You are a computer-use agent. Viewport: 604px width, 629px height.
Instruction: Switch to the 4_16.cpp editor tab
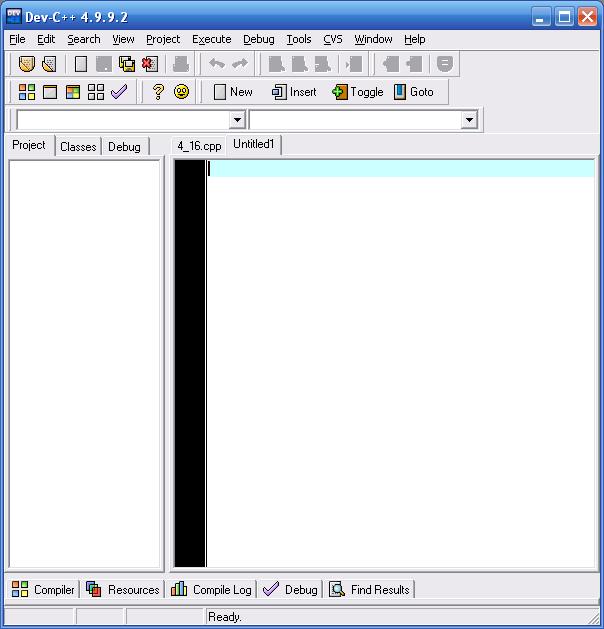tap(199, 146)
